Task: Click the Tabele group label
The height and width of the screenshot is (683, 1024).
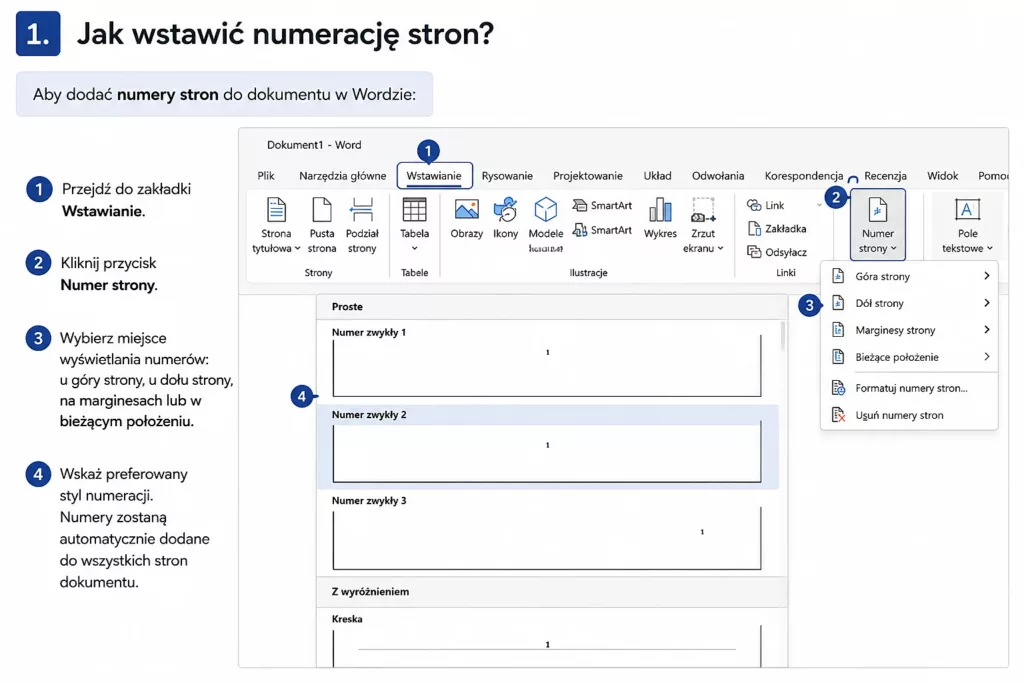Action: coord(415,273)
